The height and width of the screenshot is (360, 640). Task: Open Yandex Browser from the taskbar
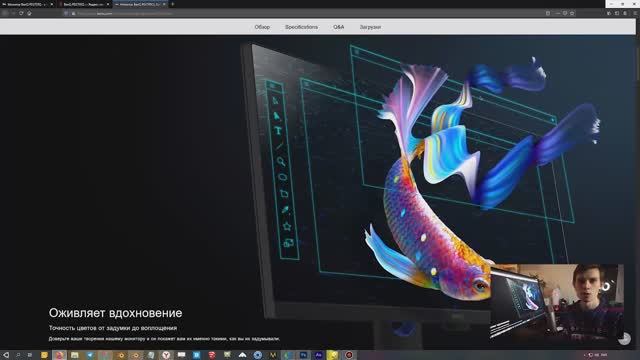[166, 355]
